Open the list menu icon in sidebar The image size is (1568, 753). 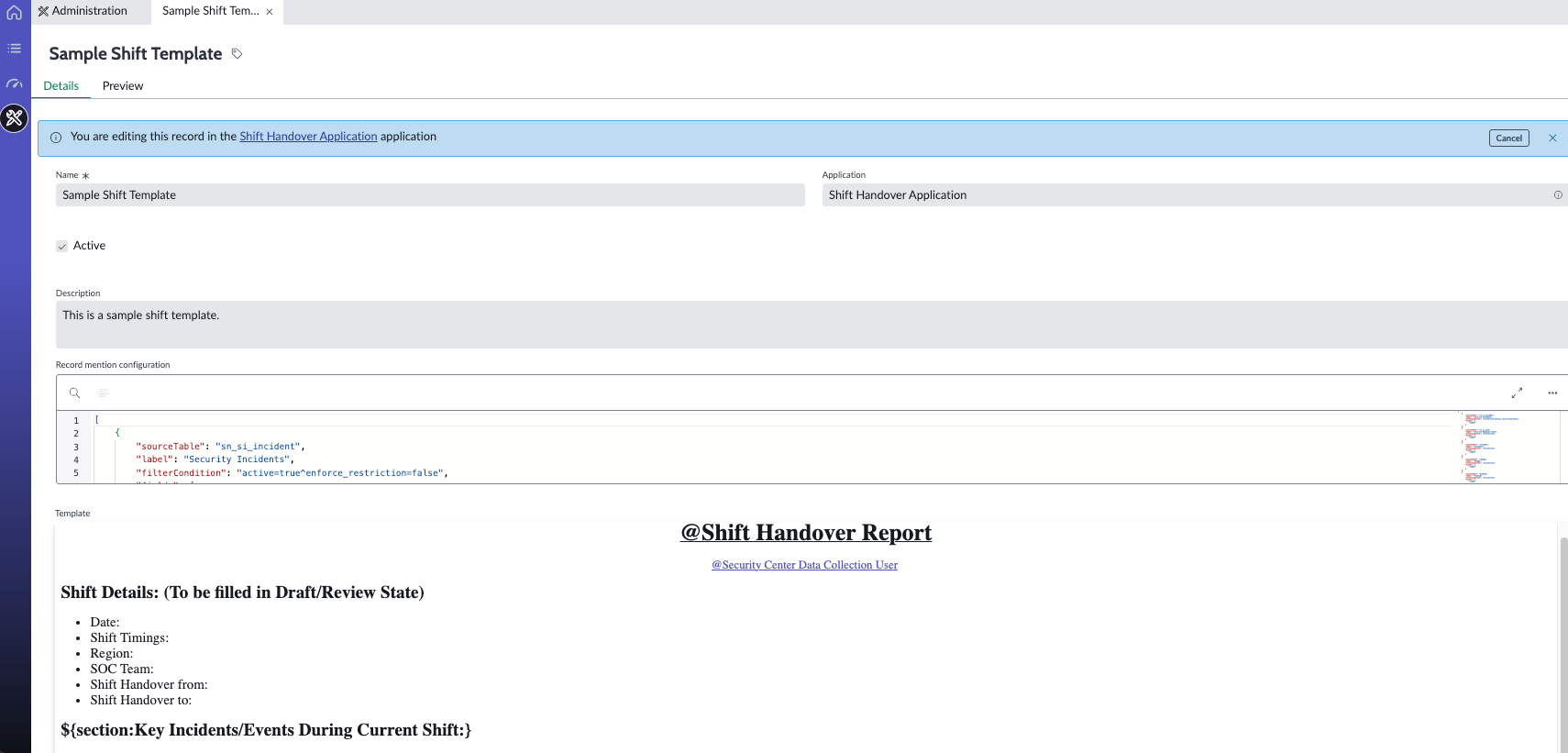(15, 48)
